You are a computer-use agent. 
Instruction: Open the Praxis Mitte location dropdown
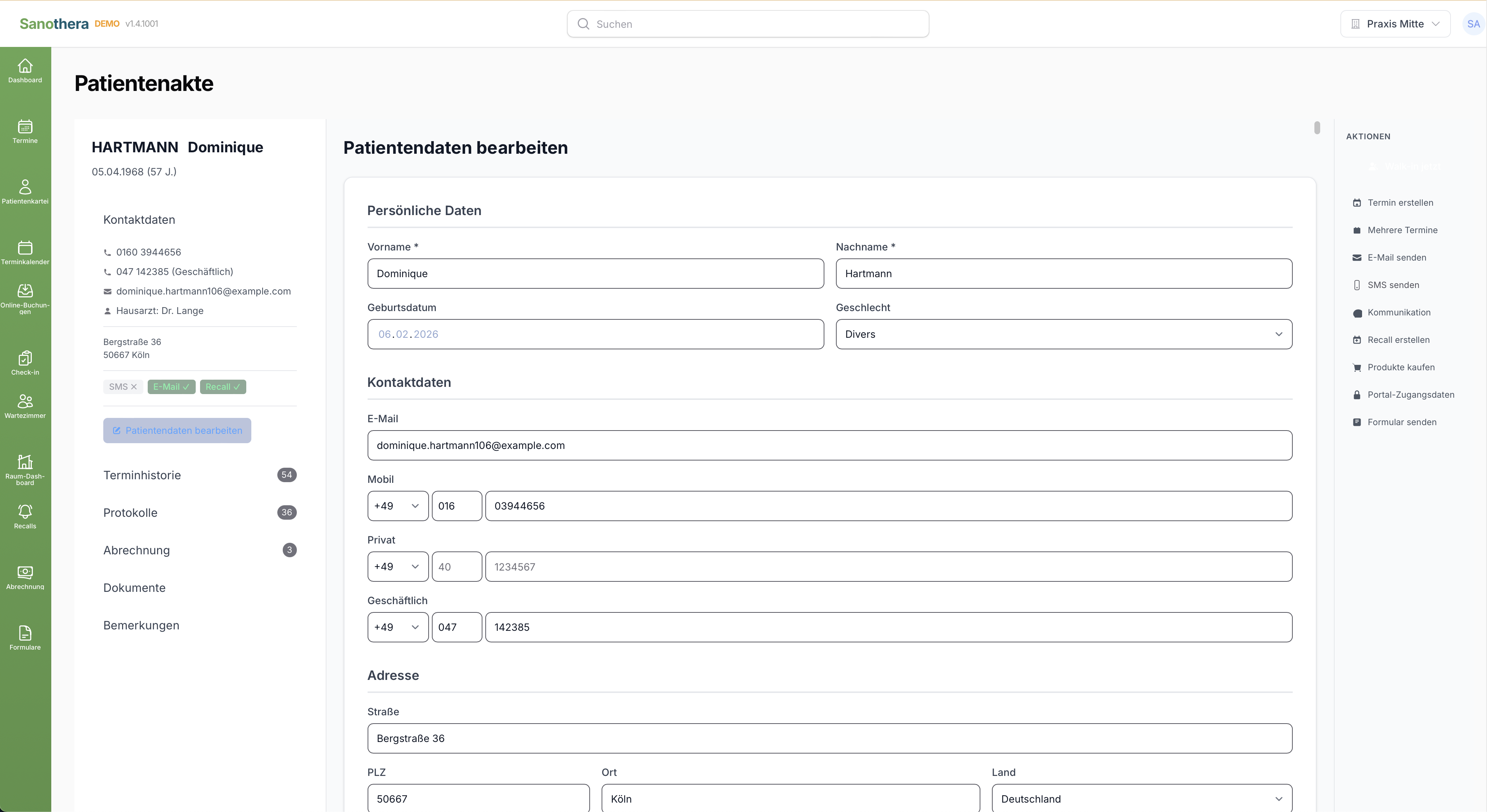point(1395,24)
